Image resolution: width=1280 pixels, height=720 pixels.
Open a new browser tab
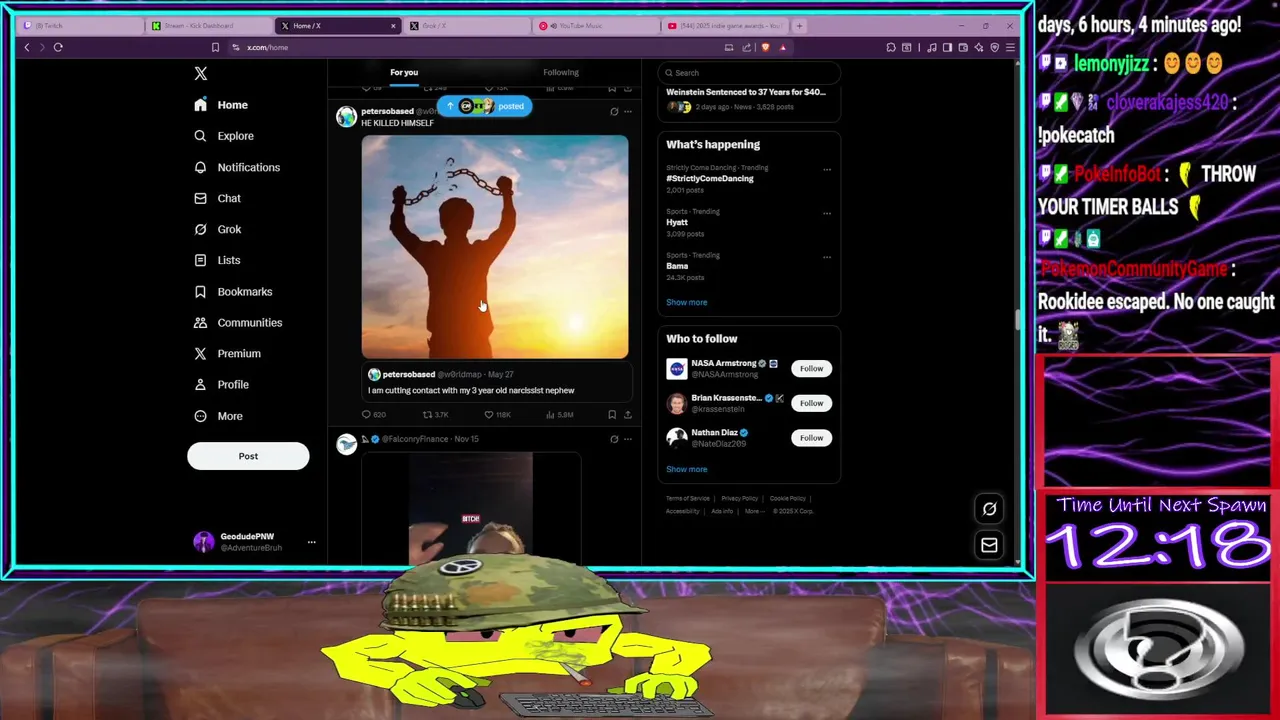(x=799, y=26)
